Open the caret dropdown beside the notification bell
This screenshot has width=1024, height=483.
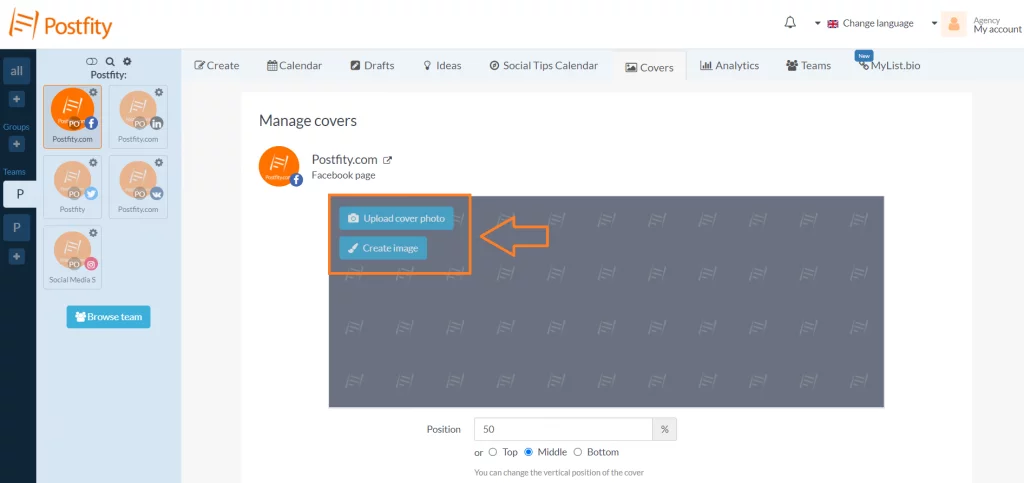coord(817,23)
